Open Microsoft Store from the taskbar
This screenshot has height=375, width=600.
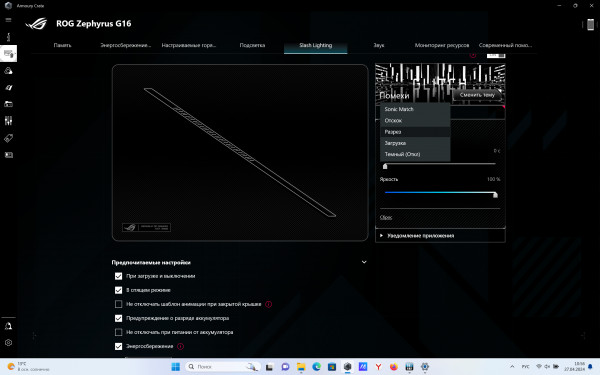pyautogui.click(x=332, y=367)
